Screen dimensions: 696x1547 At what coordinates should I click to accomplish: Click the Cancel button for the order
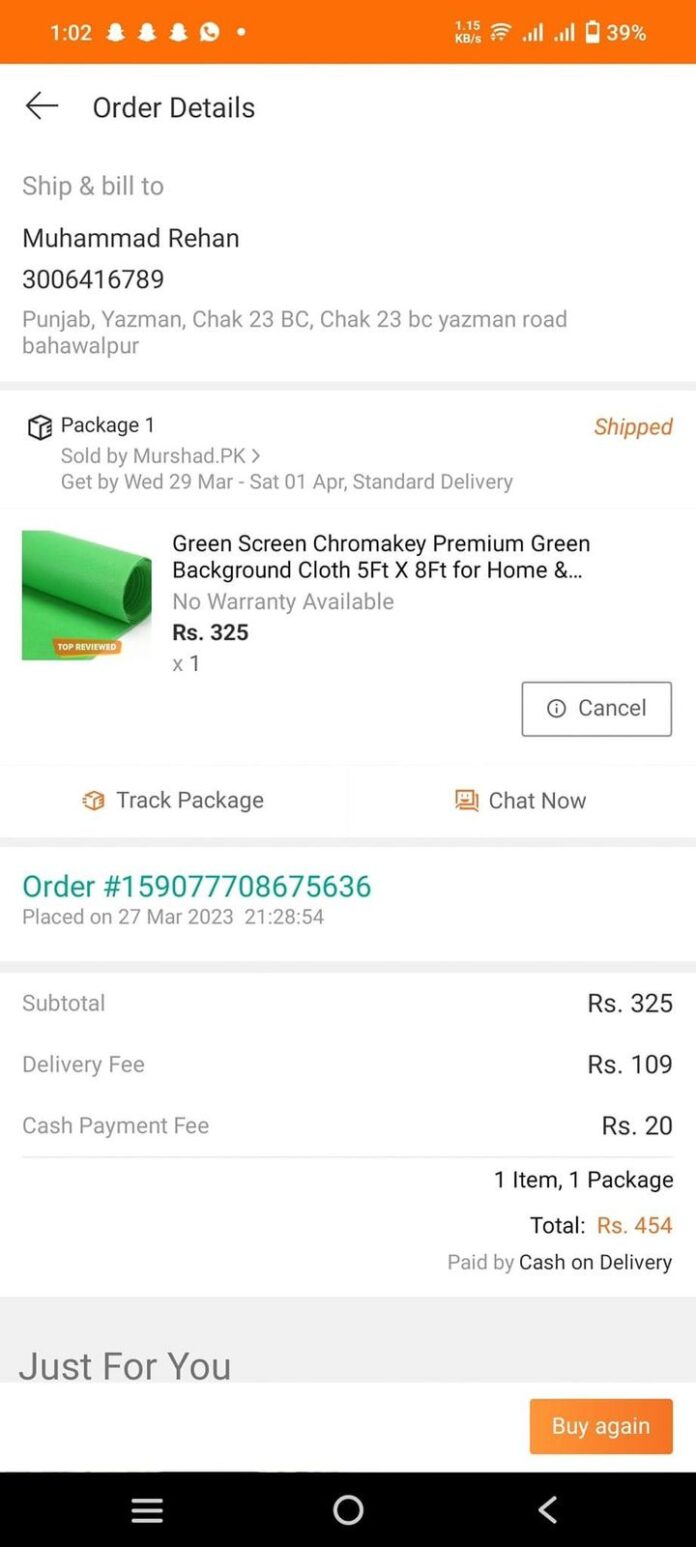pyautogui.click(x=596, y=708)
